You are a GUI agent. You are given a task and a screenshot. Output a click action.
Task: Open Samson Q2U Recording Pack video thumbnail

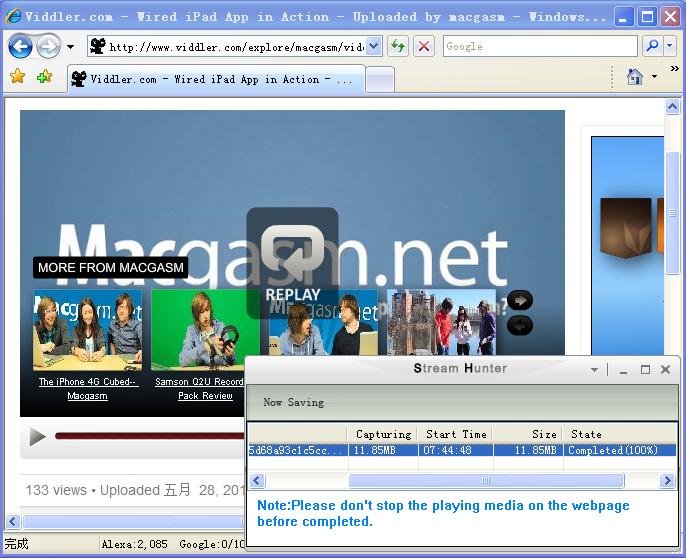click(x=206, y=330)
